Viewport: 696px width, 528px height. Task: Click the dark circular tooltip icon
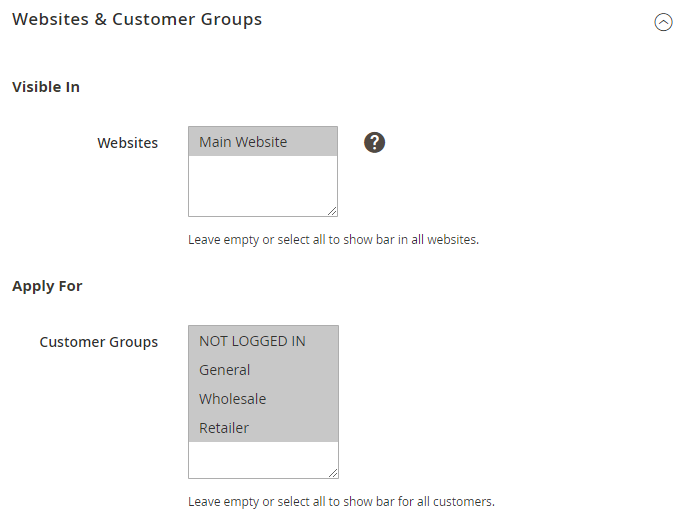(x=374, y=142)
